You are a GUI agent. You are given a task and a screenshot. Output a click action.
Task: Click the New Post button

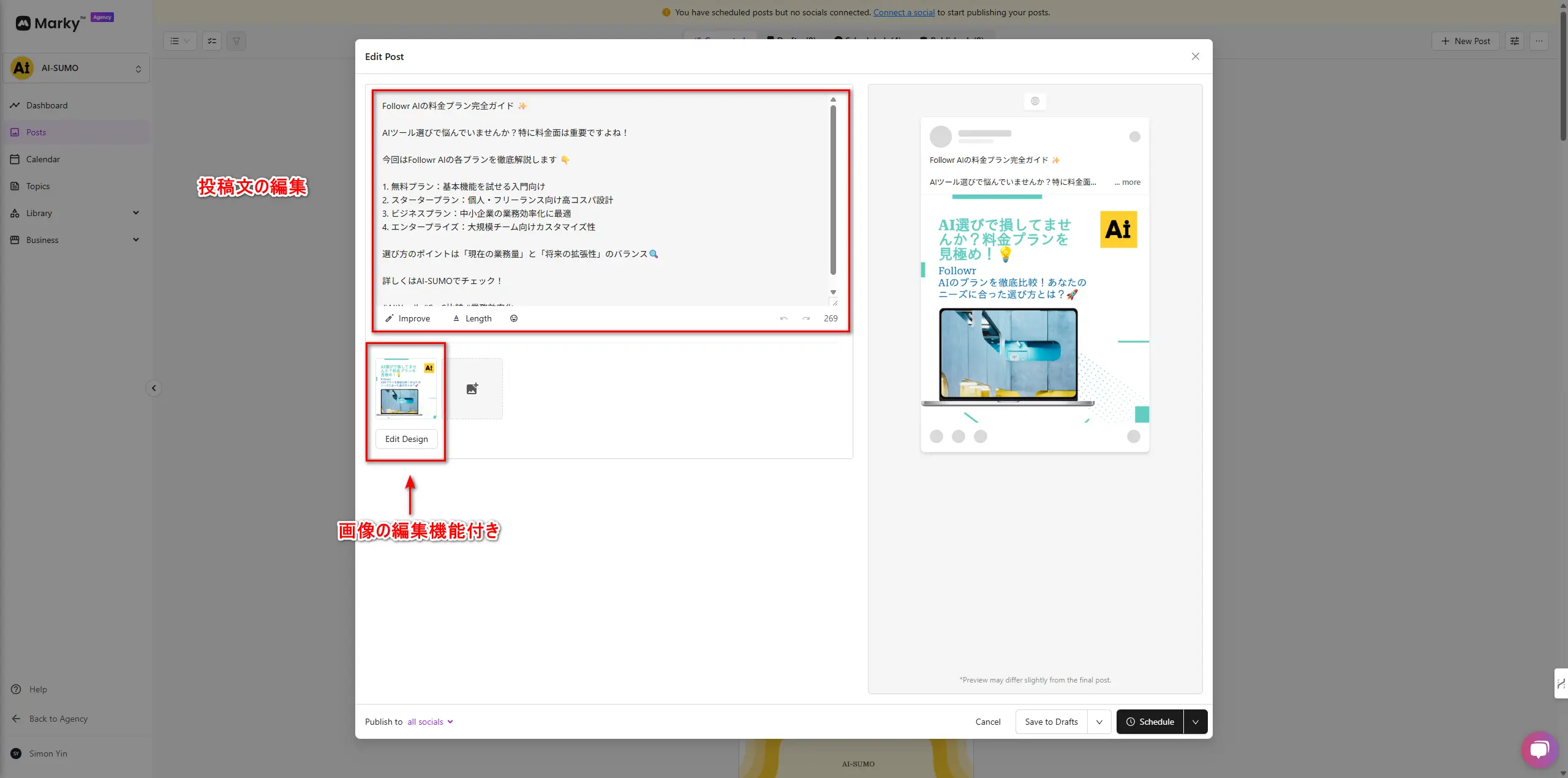[1465, 41]
